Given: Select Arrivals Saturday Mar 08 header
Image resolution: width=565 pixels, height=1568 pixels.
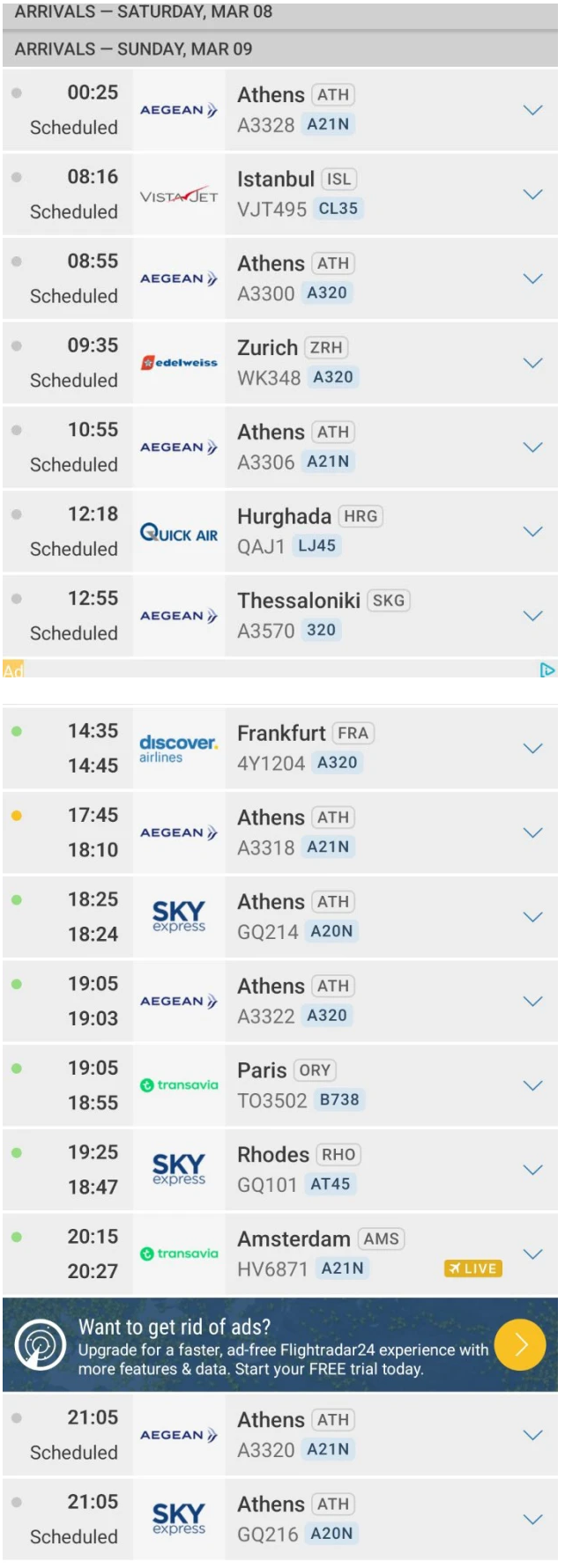Looking at the screenshot, I should 144,12.
